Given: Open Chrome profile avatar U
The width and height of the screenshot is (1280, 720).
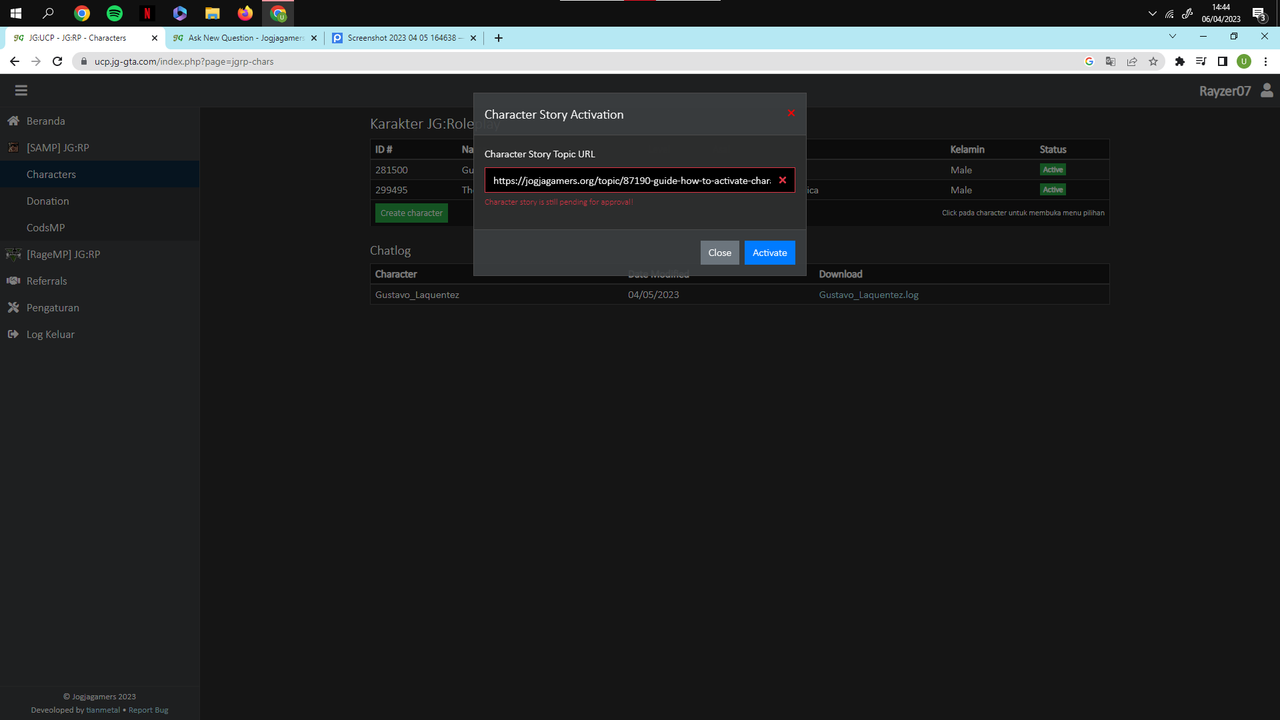Looking at the screenshot, I should click(1244, 61).
